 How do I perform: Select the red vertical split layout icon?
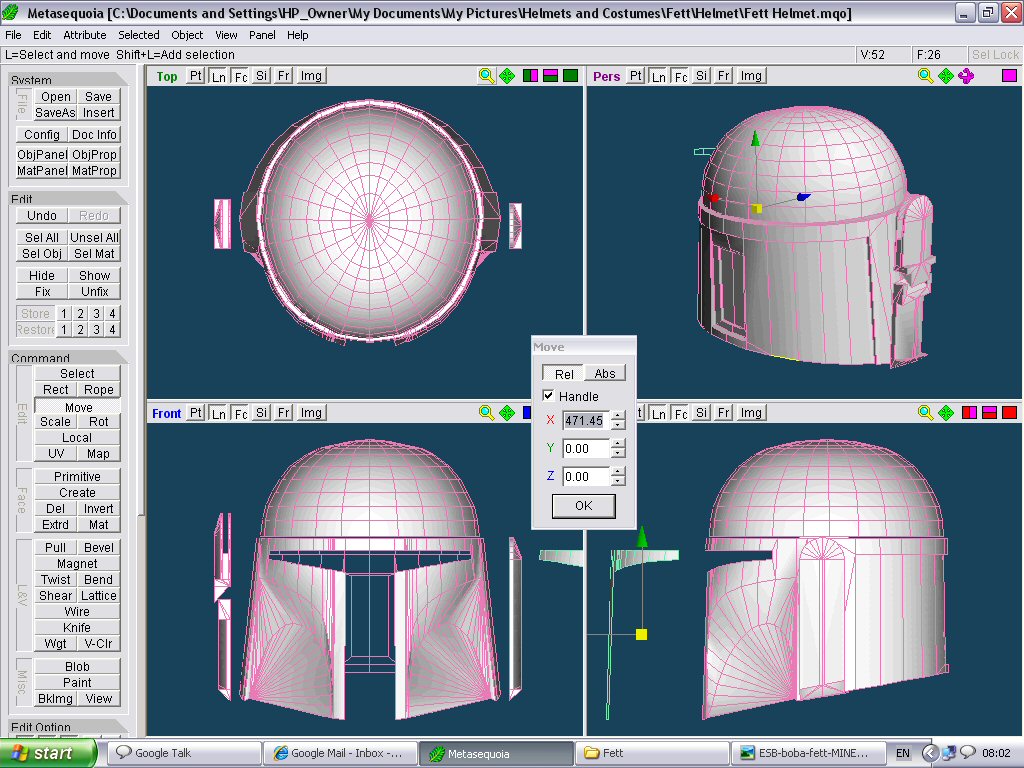point(969,413)
